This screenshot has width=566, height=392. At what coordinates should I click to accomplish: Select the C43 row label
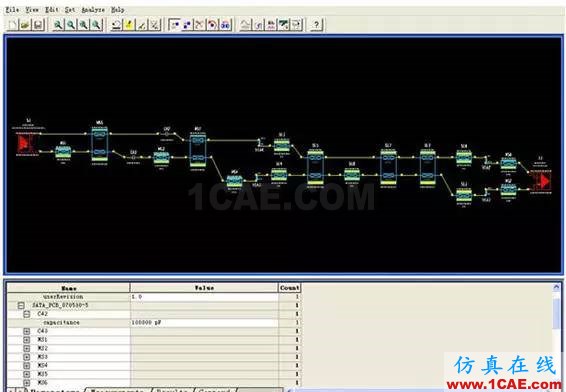click(x=42, y=331)
